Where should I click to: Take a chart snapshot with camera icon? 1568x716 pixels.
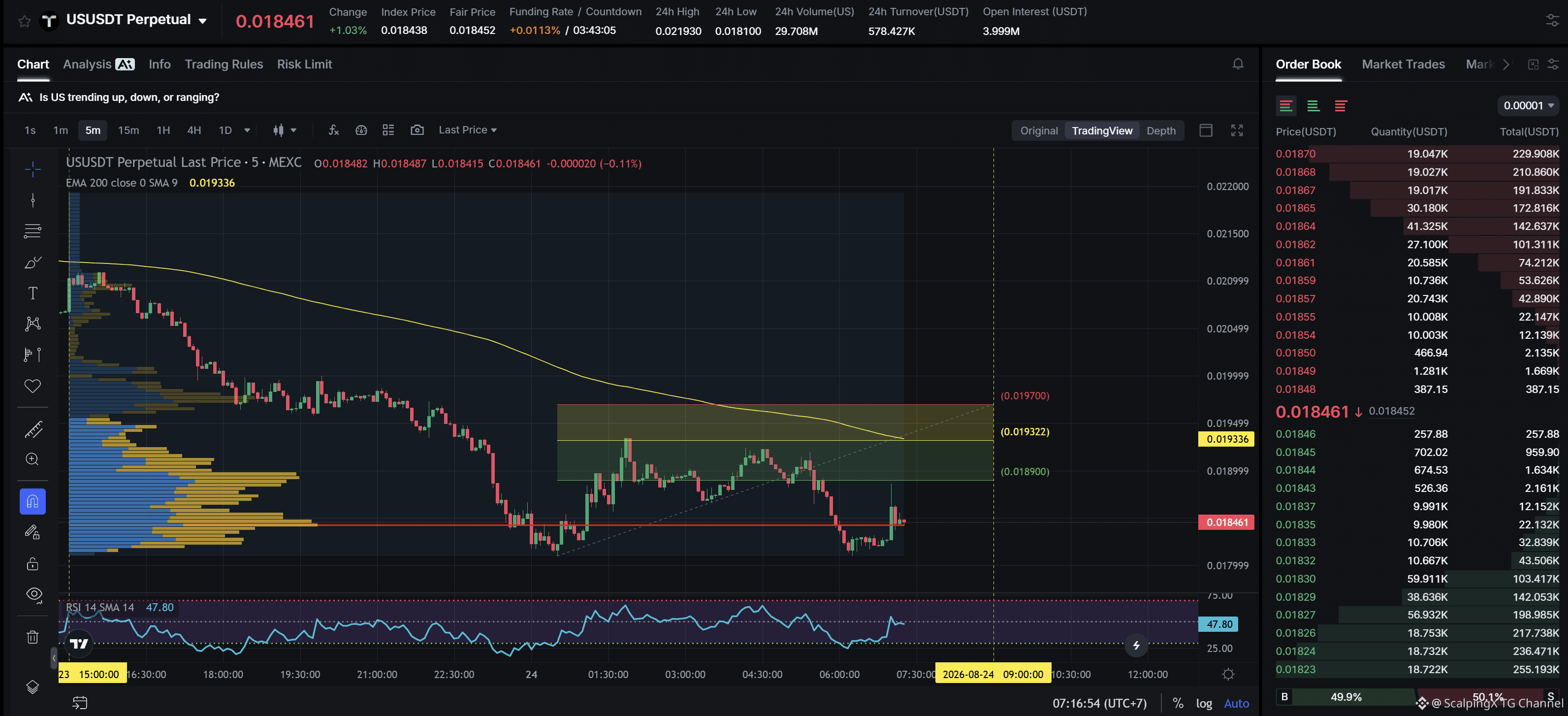point(417,130)
